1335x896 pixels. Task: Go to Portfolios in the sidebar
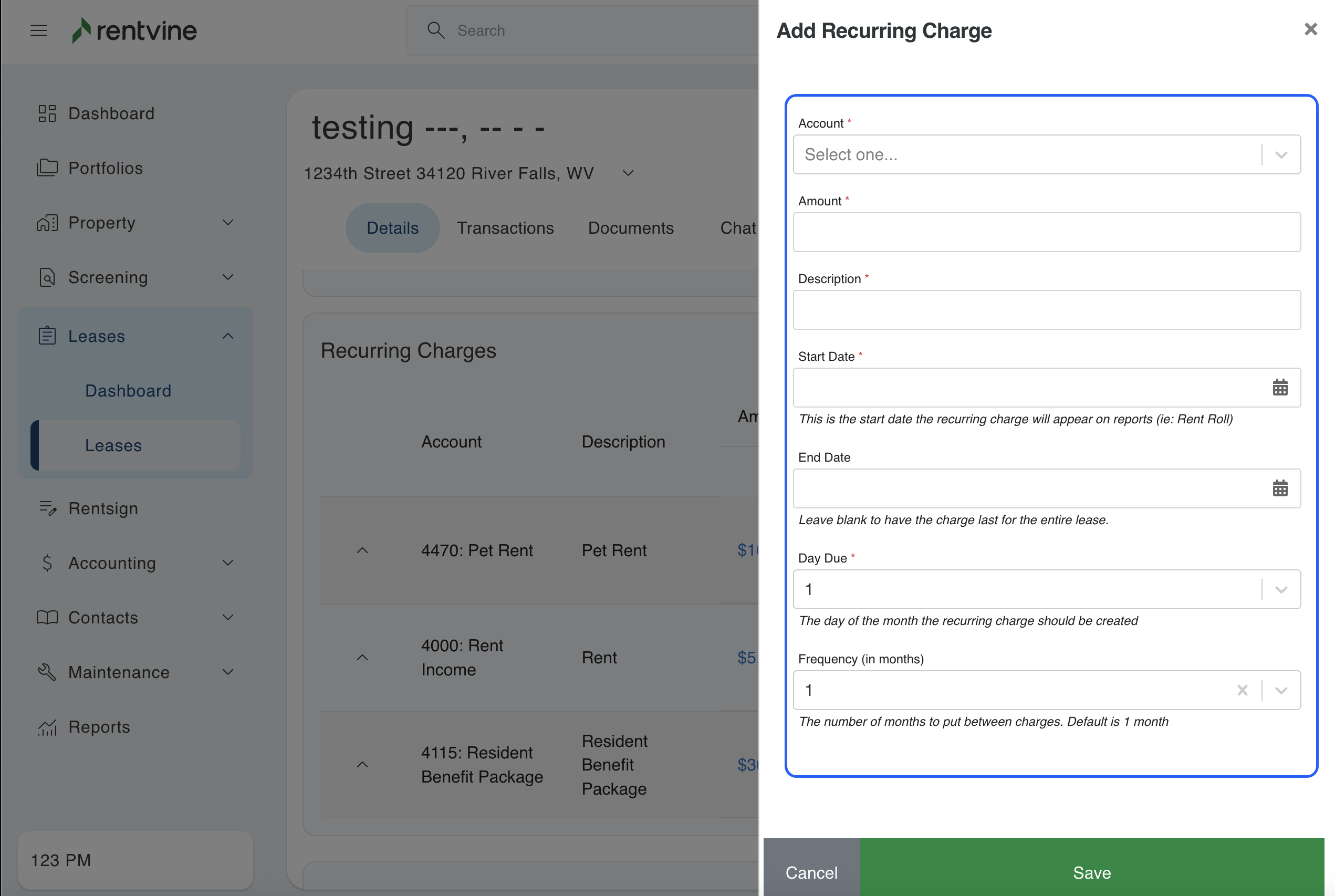point(105,168)
